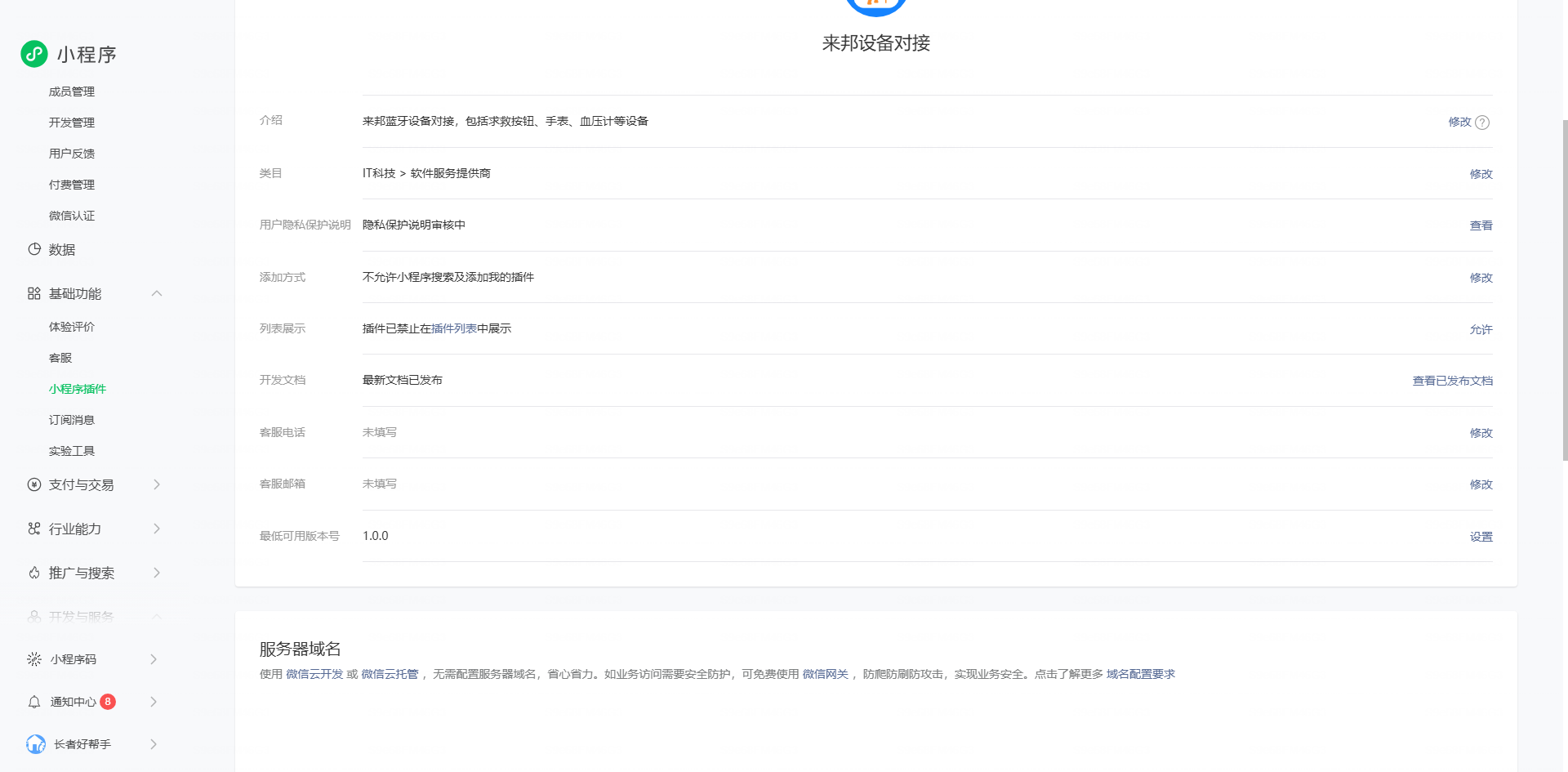Click 修改 for the 客服电话 row
Viewport: 1568px width, 772px height.
[1481, 433]
